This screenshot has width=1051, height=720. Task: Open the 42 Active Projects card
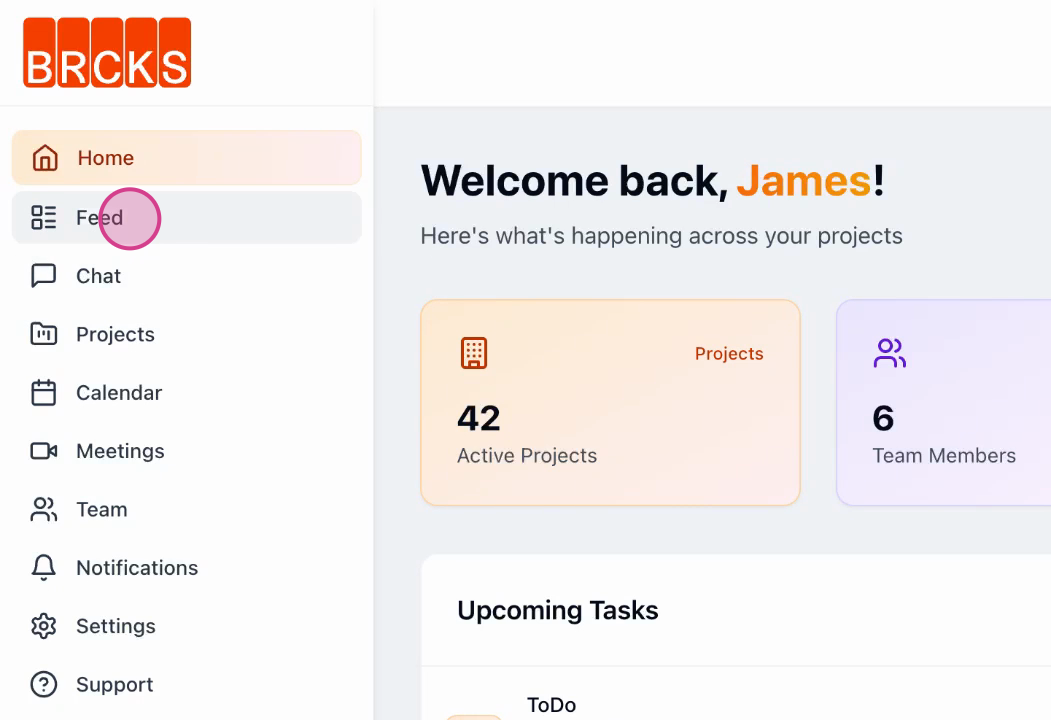click(610, 402)
